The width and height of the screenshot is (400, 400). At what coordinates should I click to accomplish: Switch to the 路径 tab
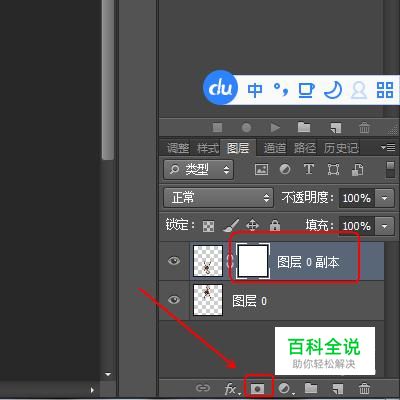point(305,148)
